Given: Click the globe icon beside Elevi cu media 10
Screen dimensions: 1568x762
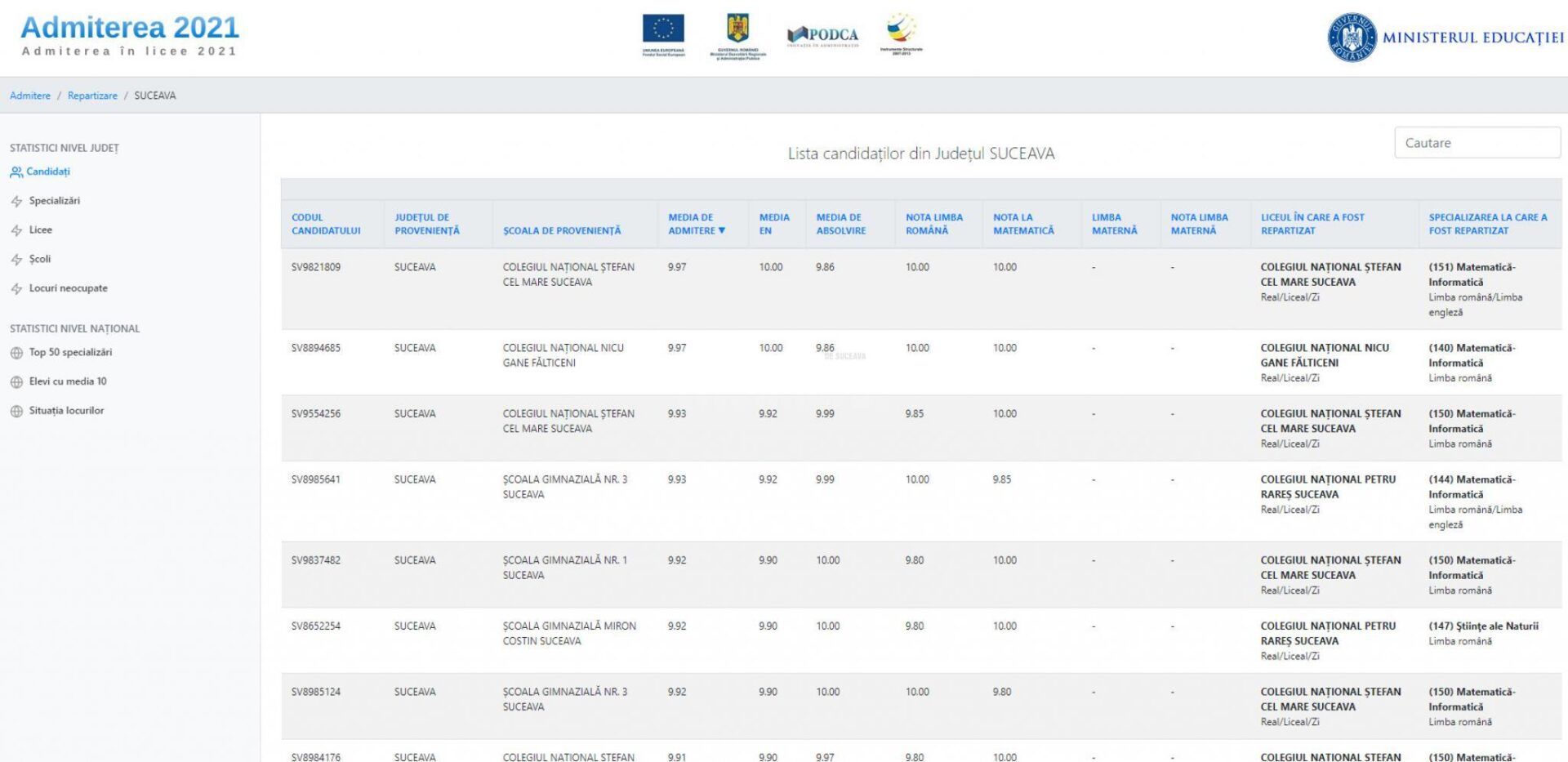Looking at the screenshot, I should [x=16, y=382].
